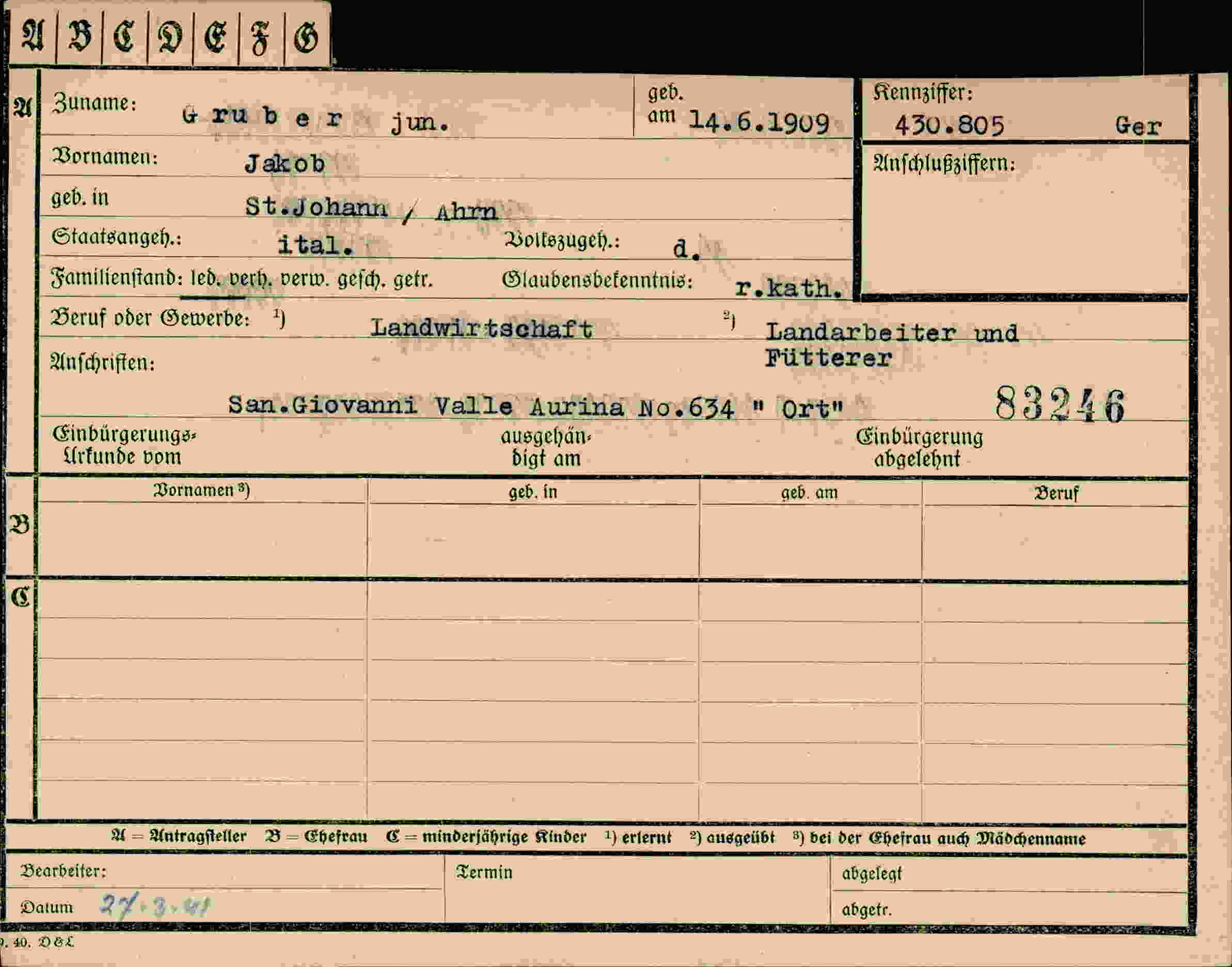This screenshot has height=967, width=1232.
Task: Click the "ausgehändigt am" label
Action: 546,447
